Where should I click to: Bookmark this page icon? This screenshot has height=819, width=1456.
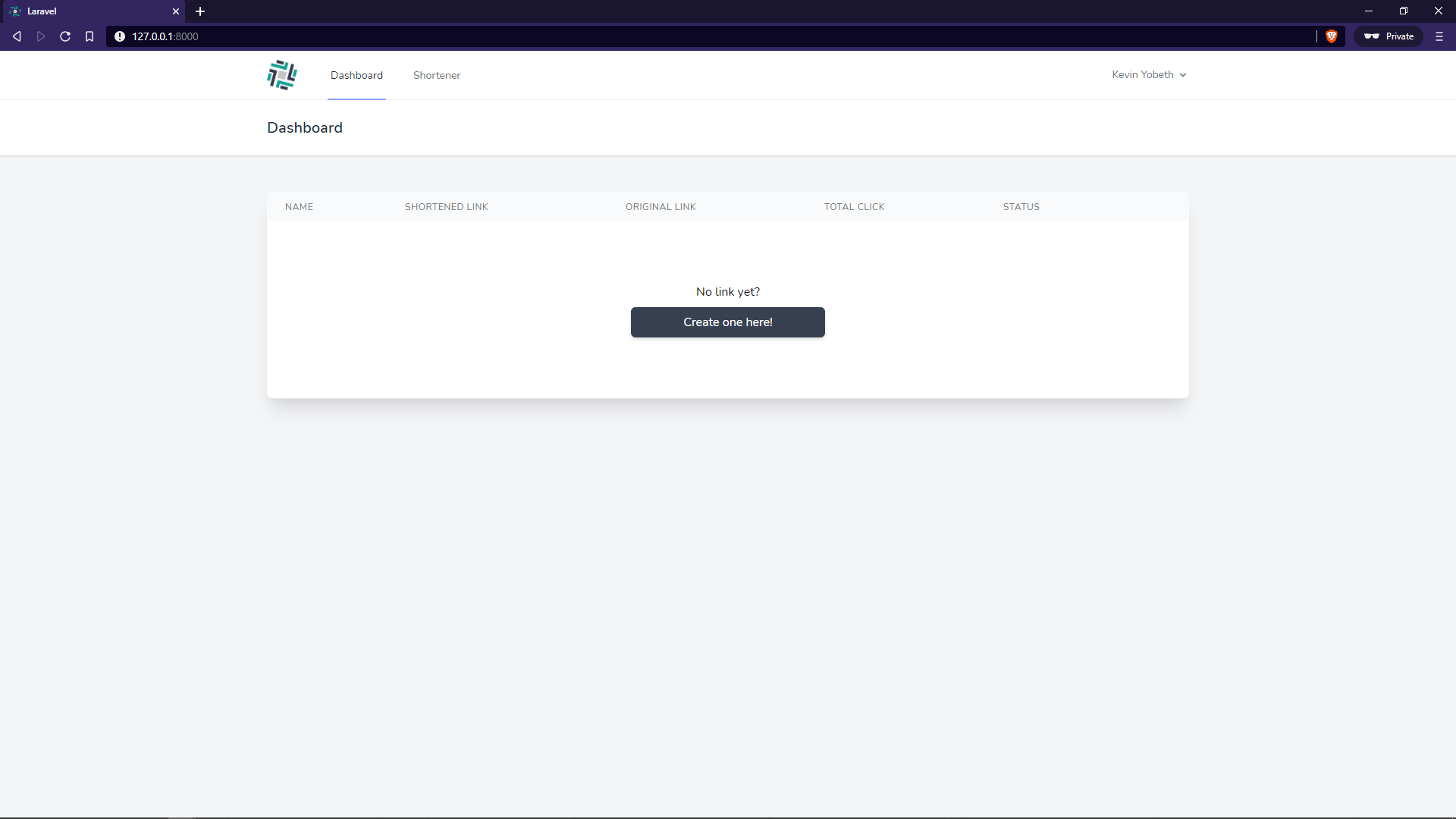click(x=89, y=36)
